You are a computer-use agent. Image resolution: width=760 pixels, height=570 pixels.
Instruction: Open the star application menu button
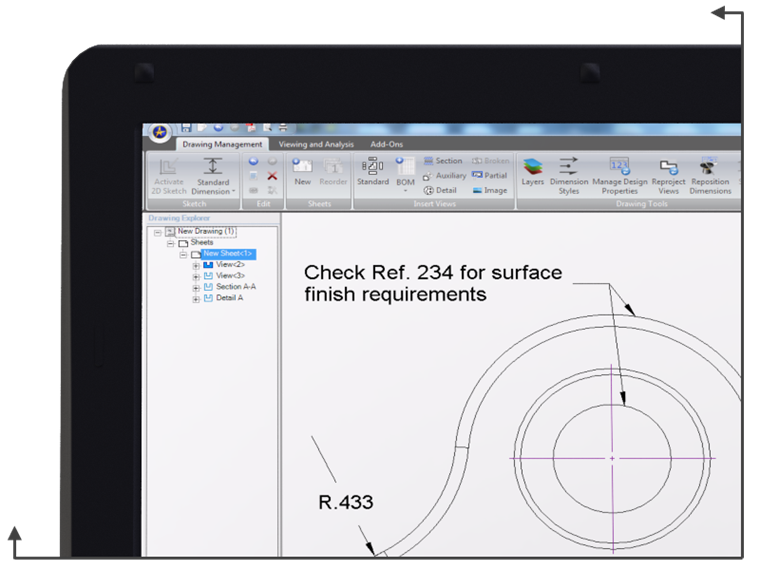(x=160, y=131)
